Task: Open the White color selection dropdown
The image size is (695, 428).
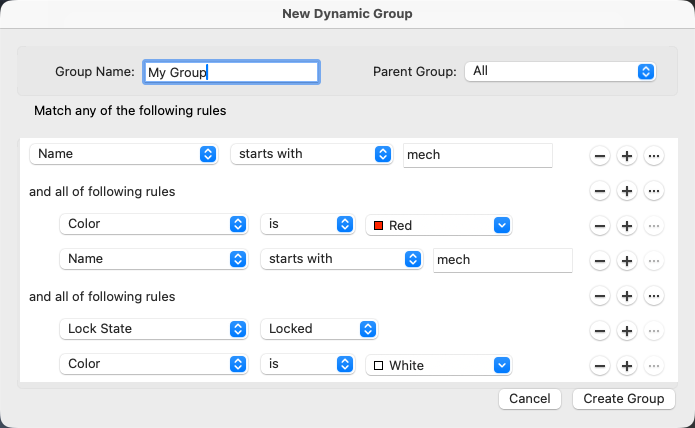Action: point(439,366)
